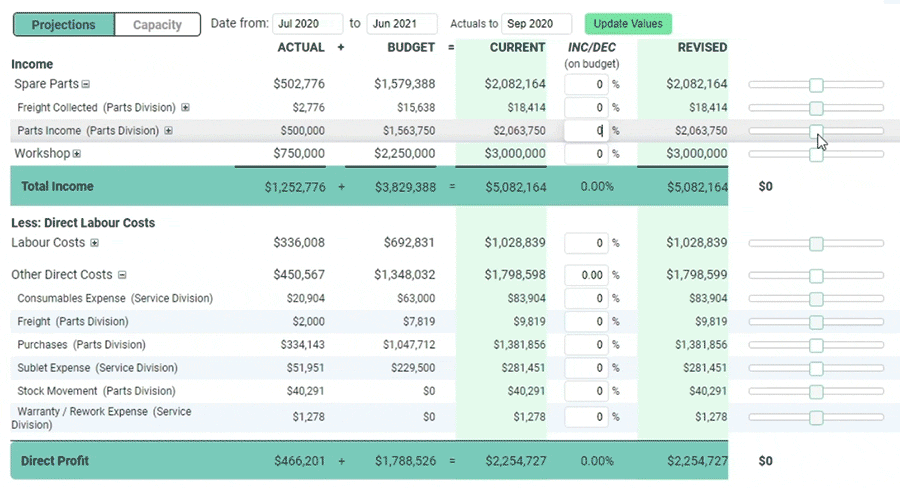Click the Sublet Expense slider handle
900x488 pixels.
pyautogui.click(x=816, y=369)
